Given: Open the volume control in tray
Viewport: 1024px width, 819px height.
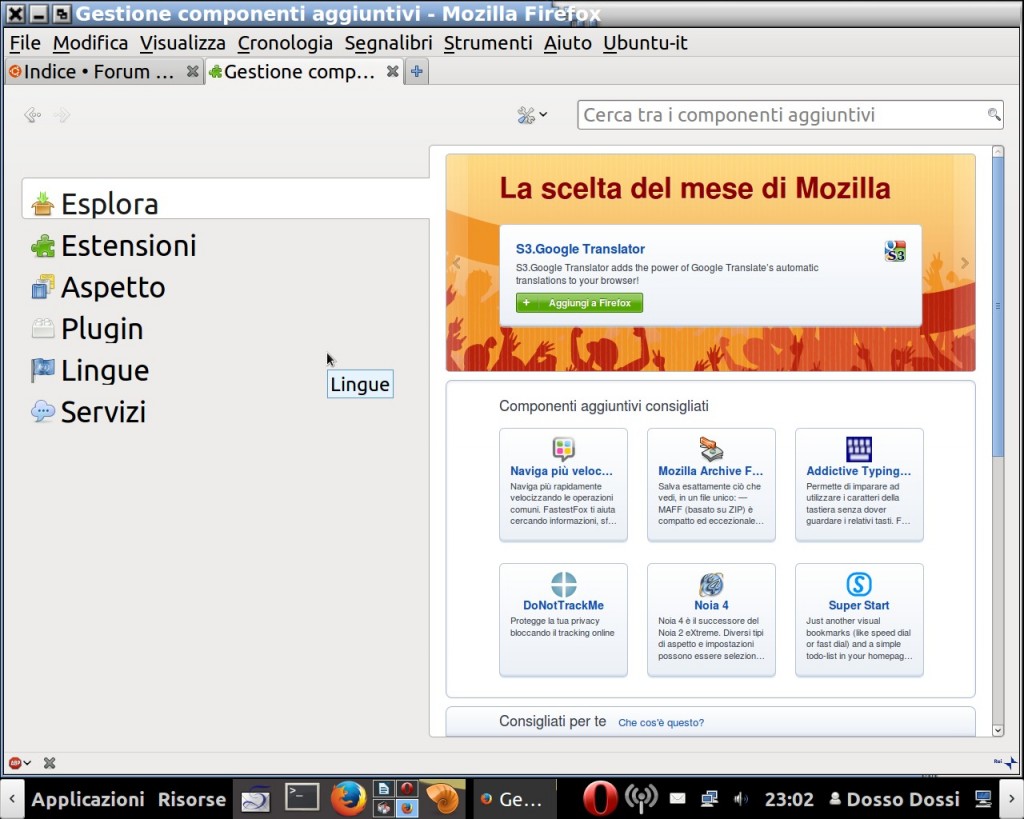Looking at the screenshot, I should pos(741,798).
